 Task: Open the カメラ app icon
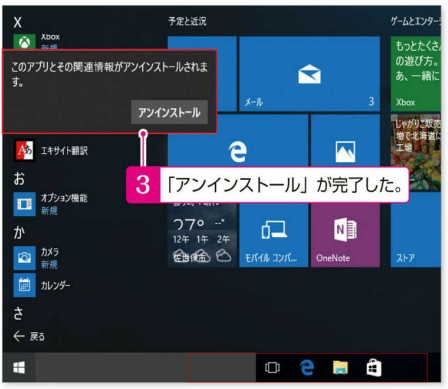(24, 258)
